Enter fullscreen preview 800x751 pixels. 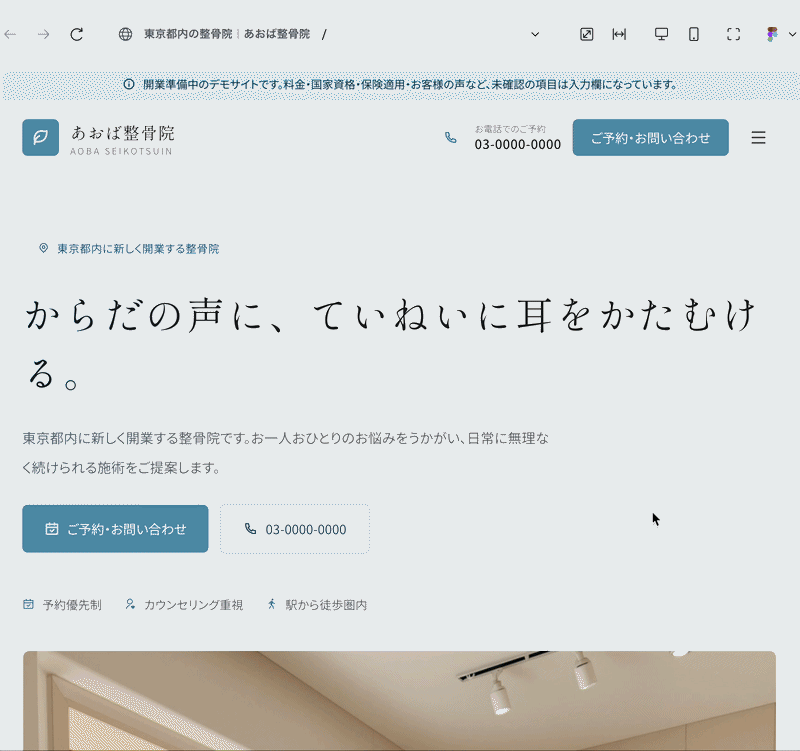point(734,34)
